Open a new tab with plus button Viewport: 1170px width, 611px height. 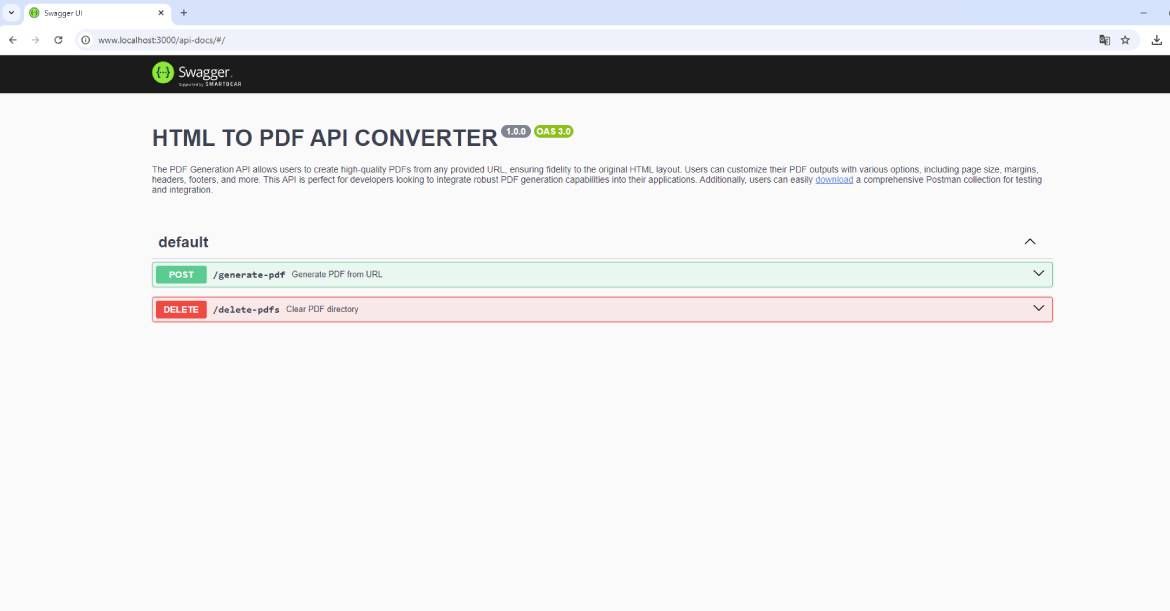point(184,13)
